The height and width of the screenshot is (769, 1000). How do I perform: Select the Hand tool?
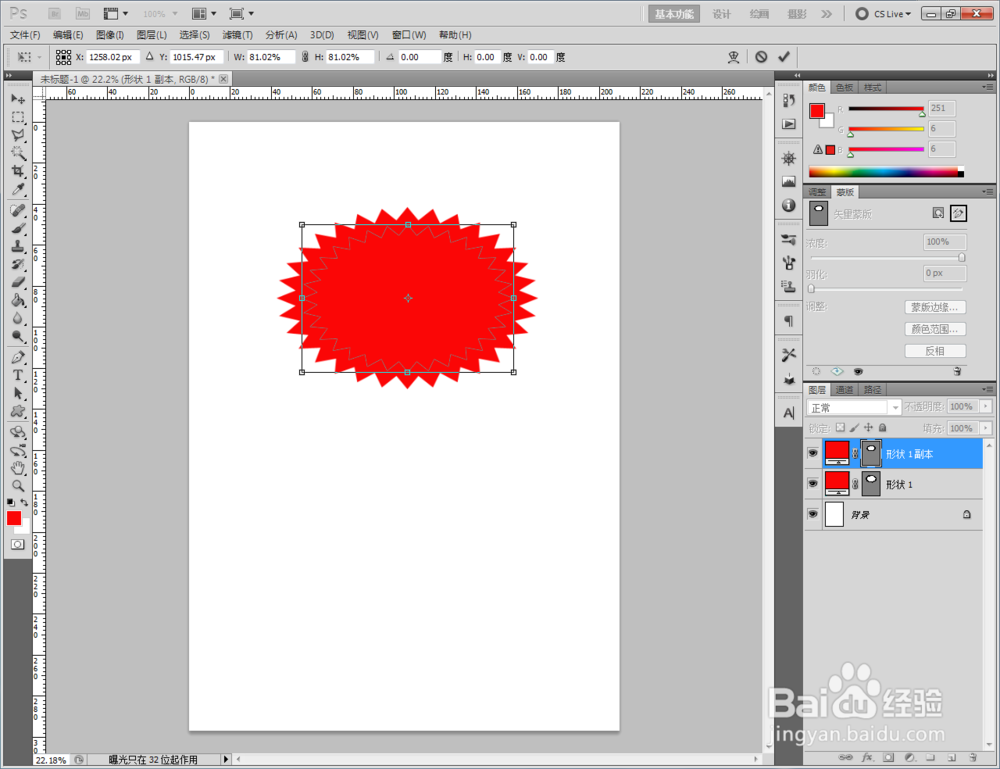pyautogui.click(x=18, y=468)
